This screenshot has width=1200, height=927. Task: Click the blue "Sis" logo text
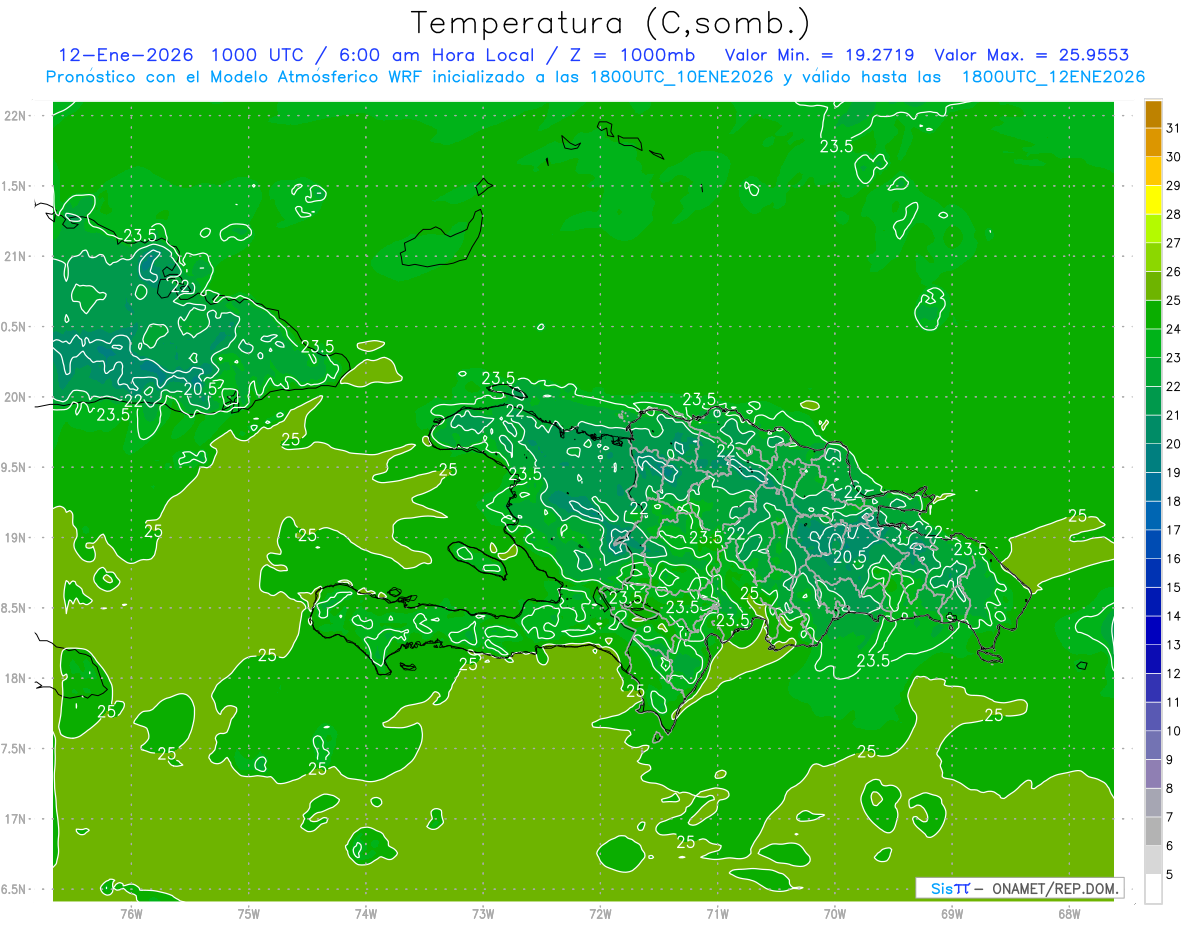click(942, 888)
